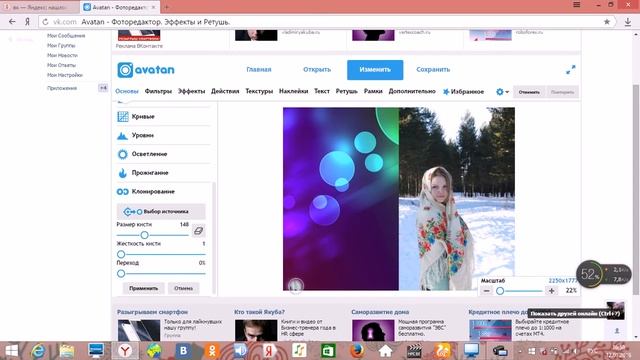
Task: Switch to the Рамки section
Action: pos(373,91)
